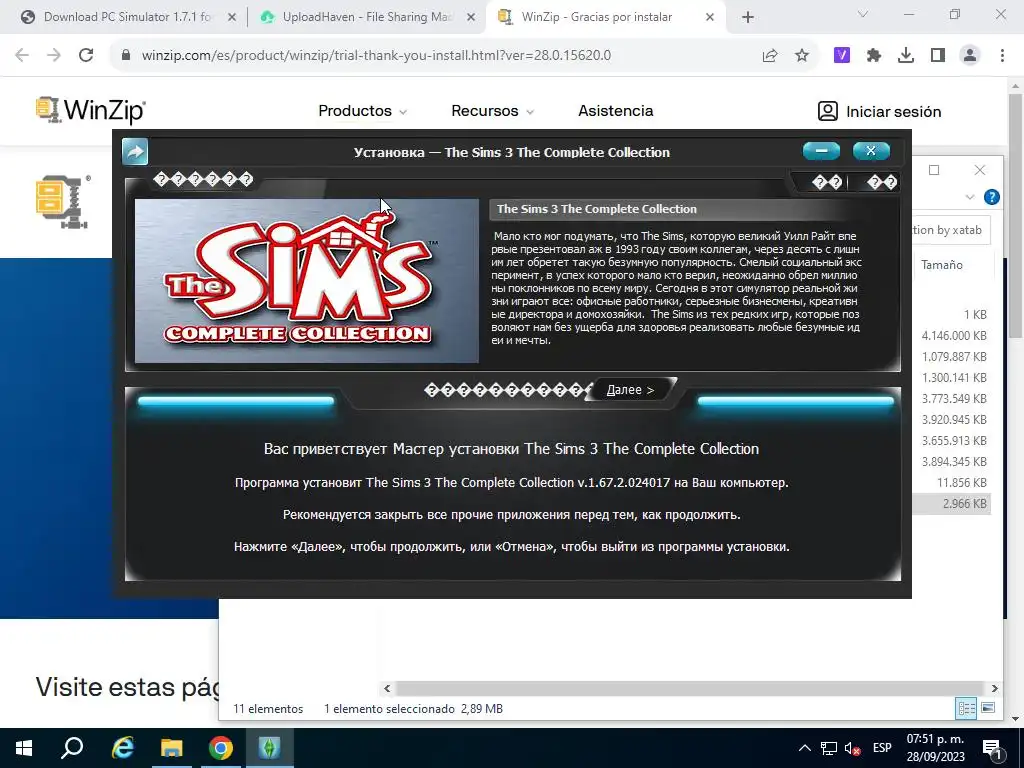This screenshot has width=1024, height=768.
Task: Select the 4.146.000 KB file row
Action: (x=952, y=336)
